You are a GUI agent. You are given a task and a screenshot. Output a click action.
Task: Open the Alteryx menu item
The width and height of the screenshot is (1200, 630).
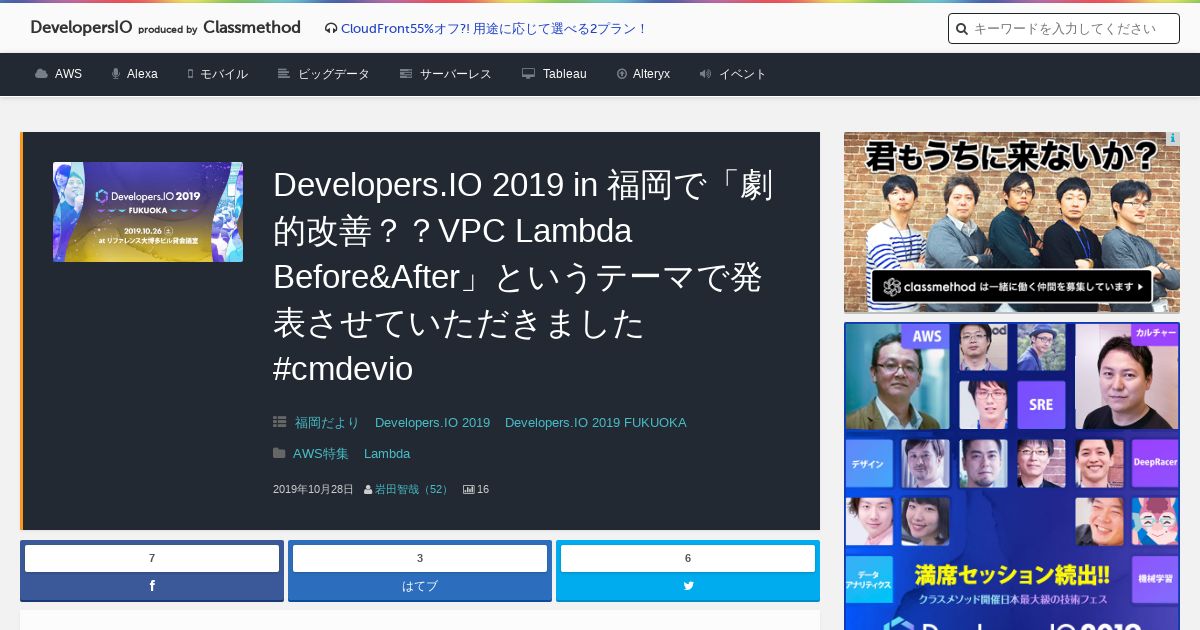[x=643, y=74]
